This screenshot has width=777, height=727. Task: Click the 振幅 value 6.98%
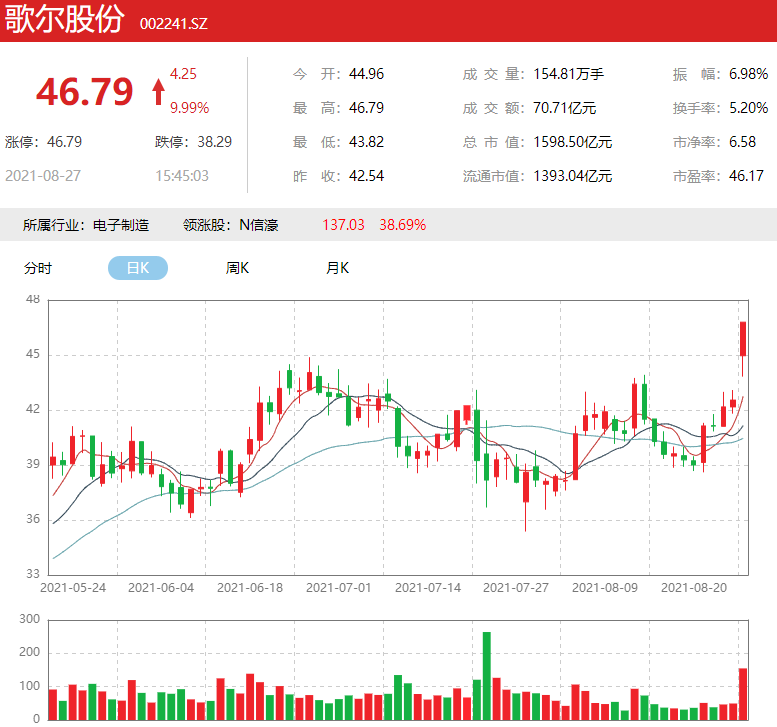pos(748,74)
